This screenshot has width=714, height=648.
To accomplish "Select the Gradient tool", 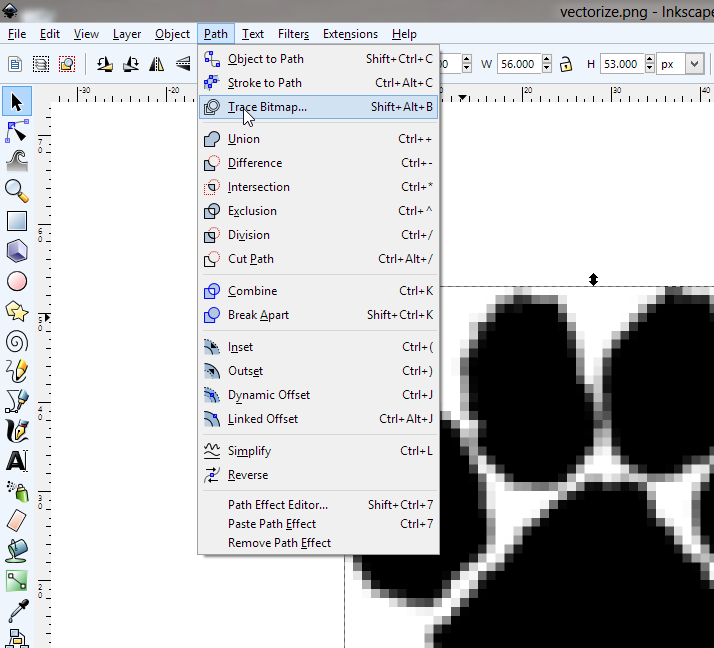I will (x=17, y=581).
